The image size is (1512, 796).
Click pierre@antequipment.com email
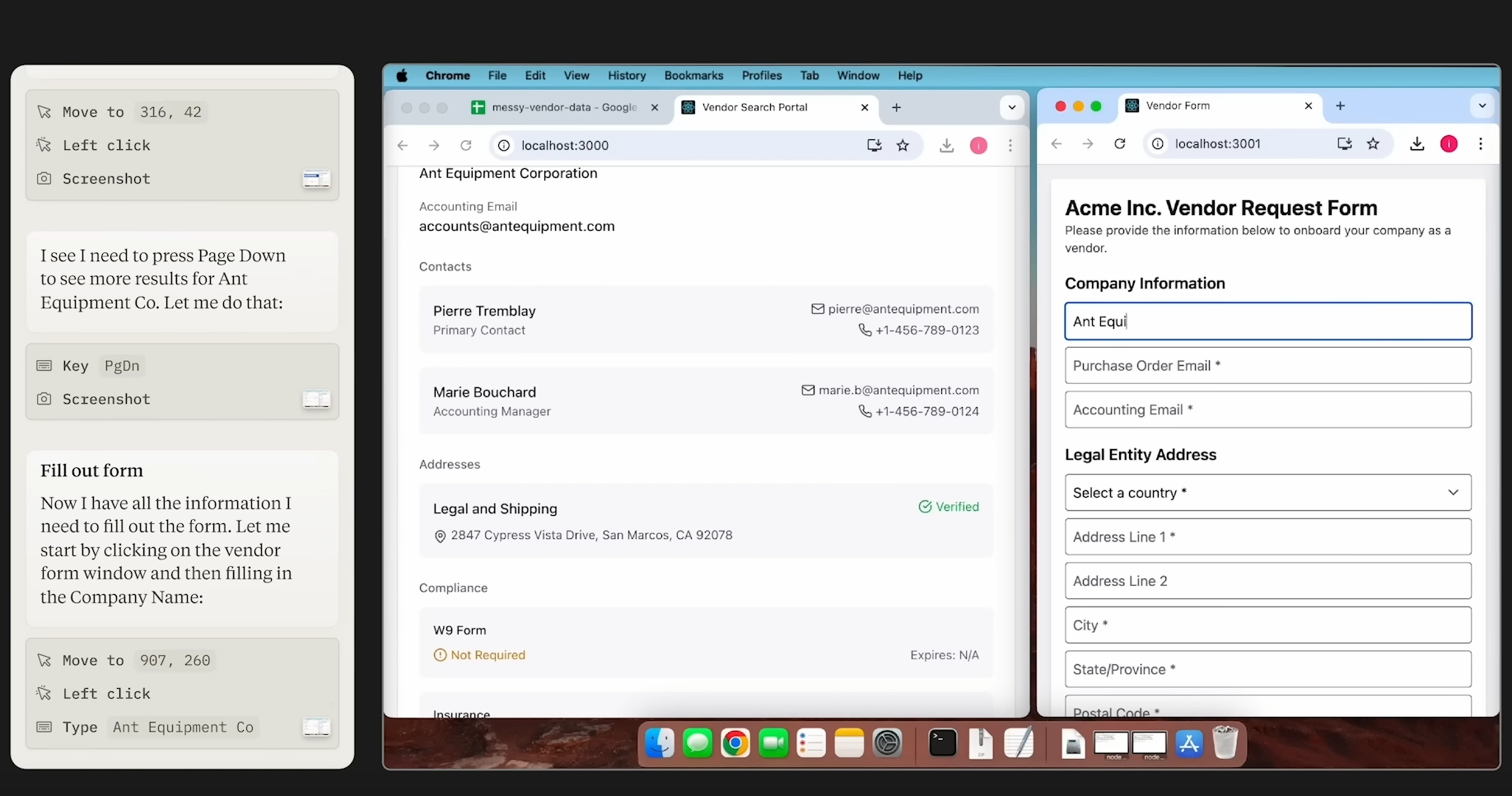coord(903,309)
